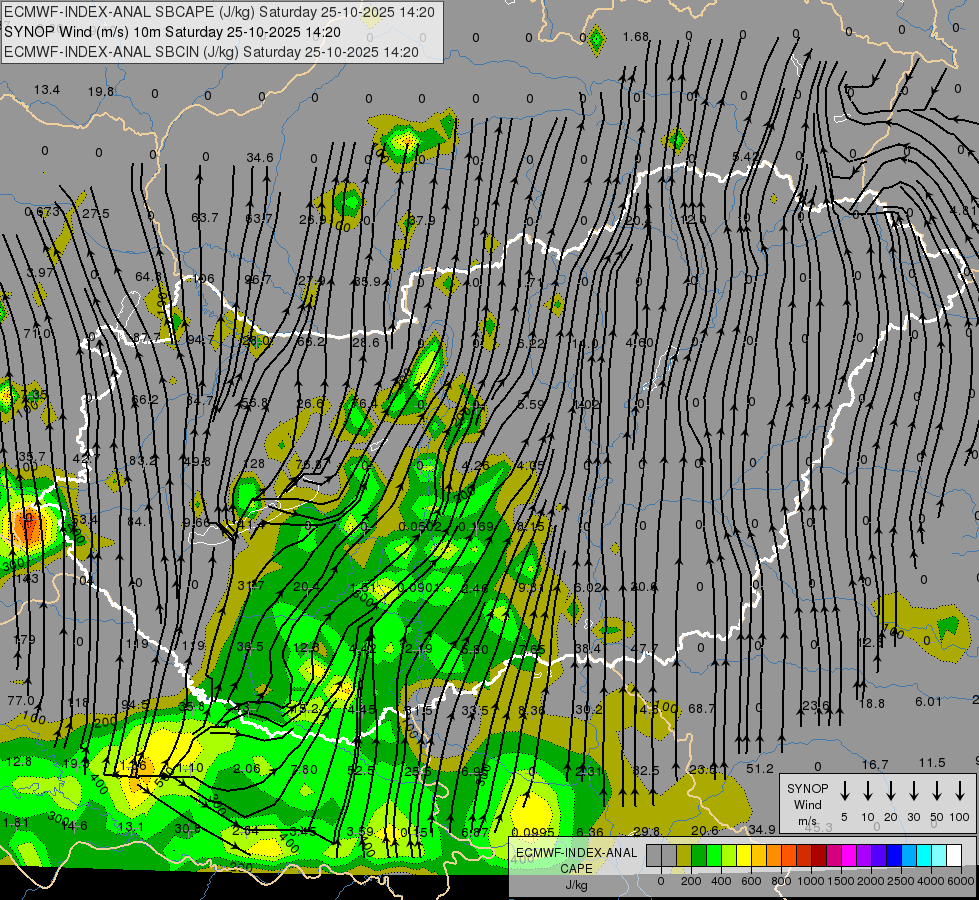Click the 4000 tick label on CAPE scale

click(931, 881)
